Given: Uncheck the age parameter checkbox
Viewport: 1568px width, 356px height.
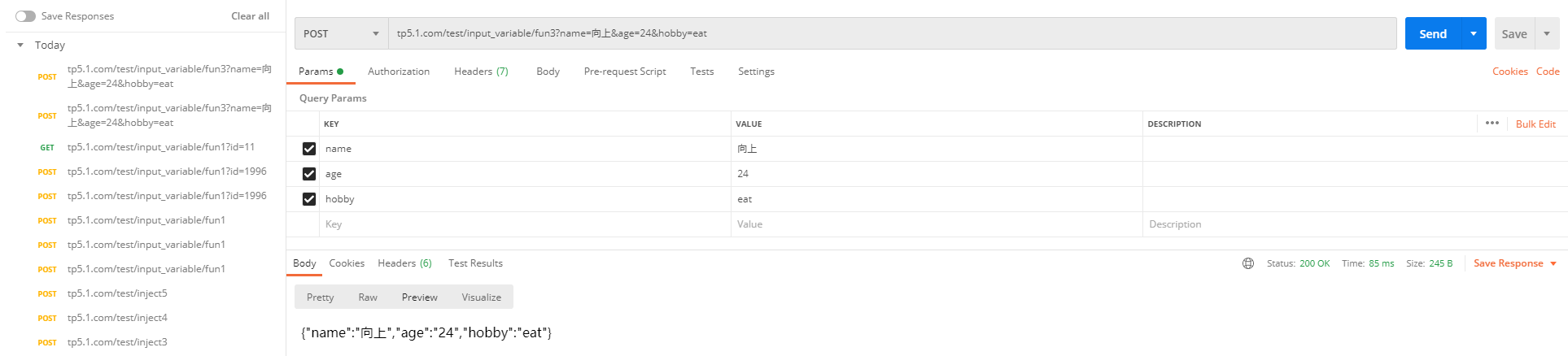Looking at the screenshot, I should point(309,174).
